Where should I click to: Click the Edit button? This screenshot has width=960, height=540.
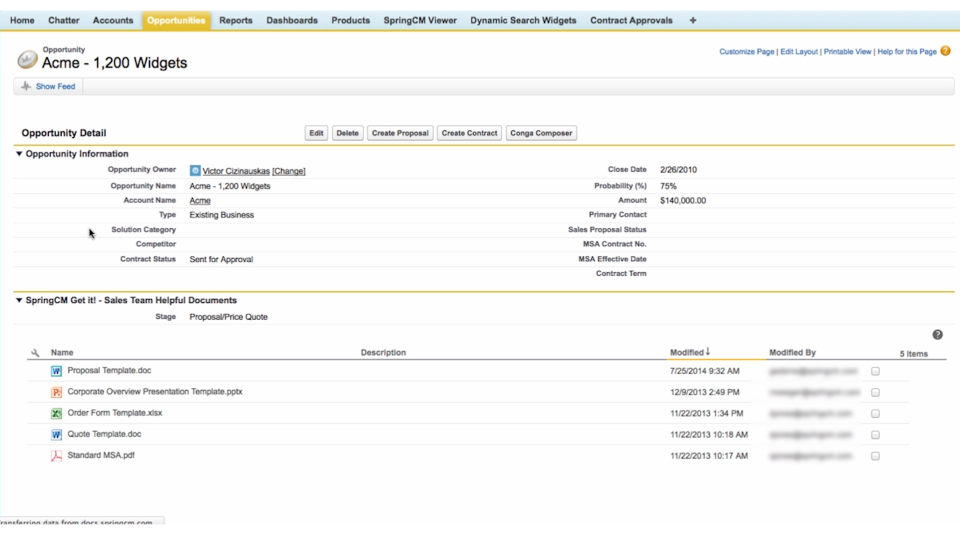tap(316, 133)
